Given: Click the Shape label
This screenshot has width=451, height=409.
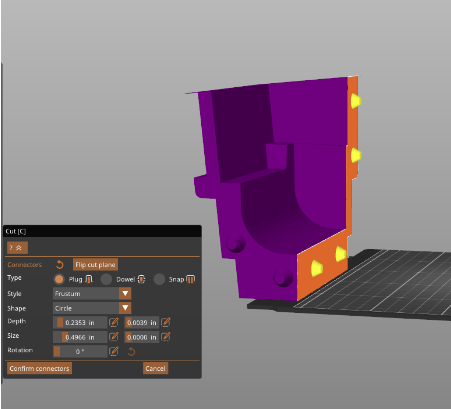Looking at the screenshot, I should (17, 308).
